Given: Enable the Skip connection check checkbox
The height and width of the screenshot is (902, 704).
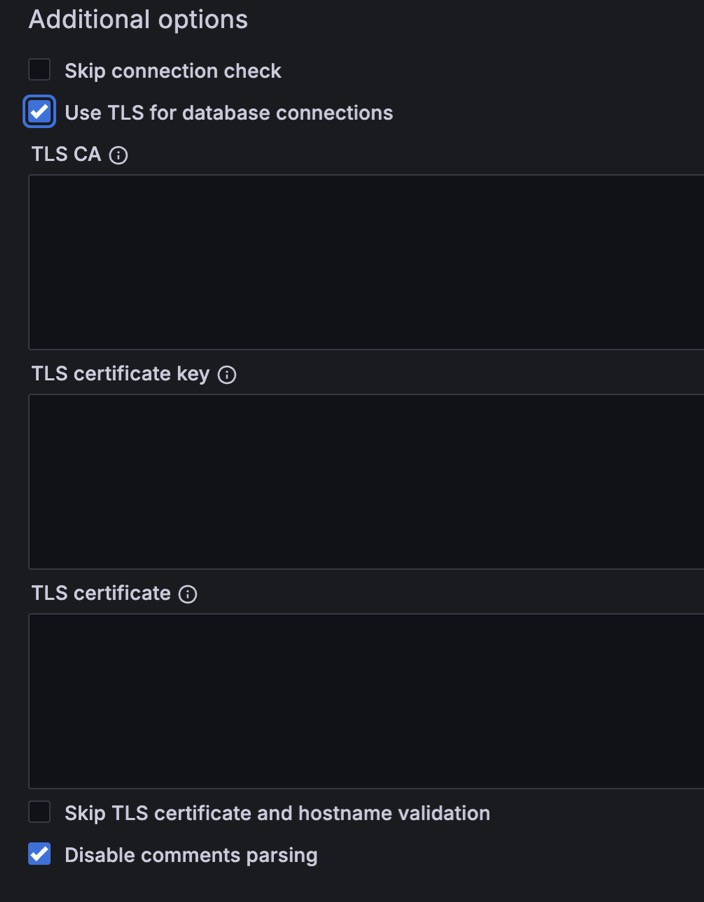Looking at the screenshot, I should click(x=39, y=70).
